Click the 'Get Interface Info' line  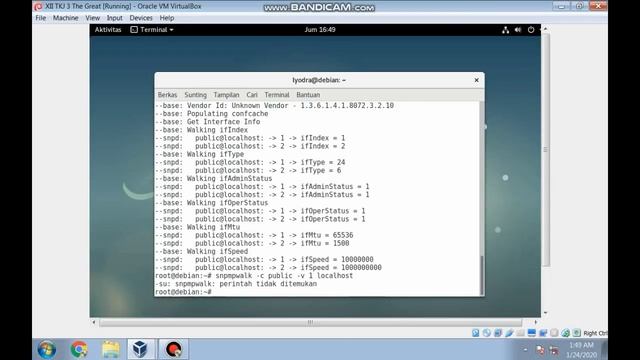207,122
